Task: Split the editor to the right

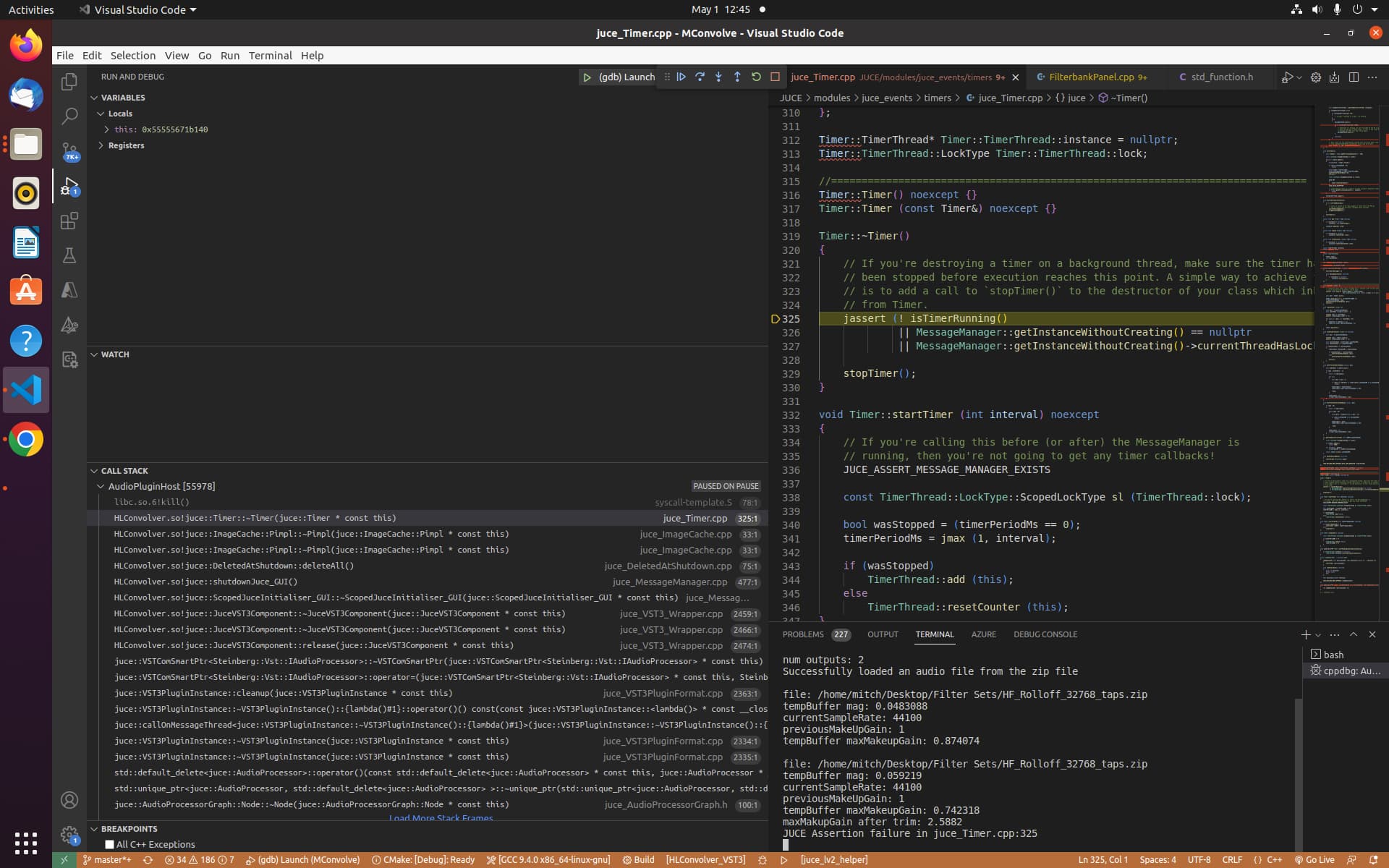Action: (1354, 77)
